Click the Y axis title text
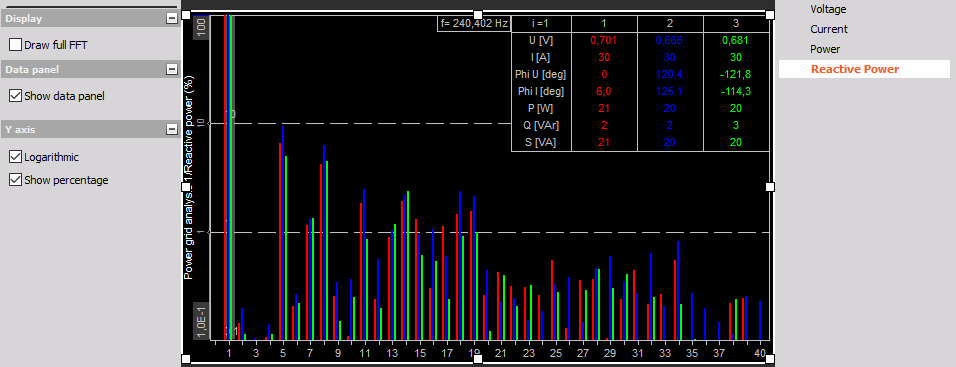This screenshot has width=956, height=367. (x=188, y=178)
